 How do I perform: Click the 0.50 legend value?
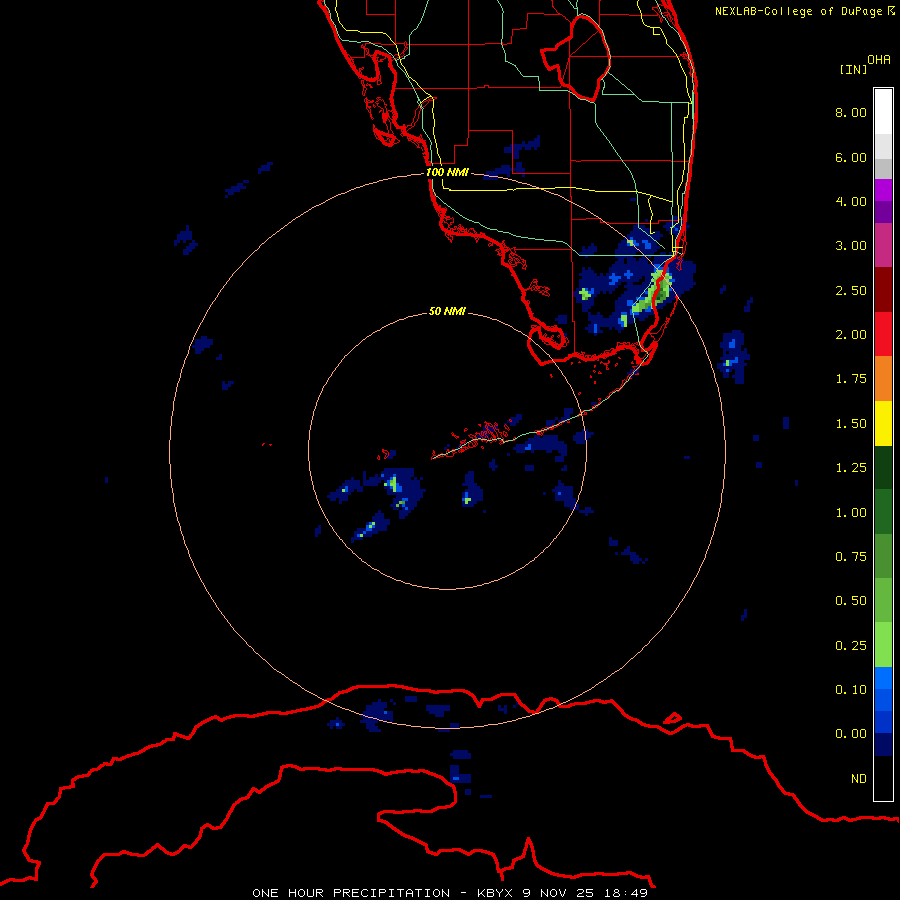point(851,601)
